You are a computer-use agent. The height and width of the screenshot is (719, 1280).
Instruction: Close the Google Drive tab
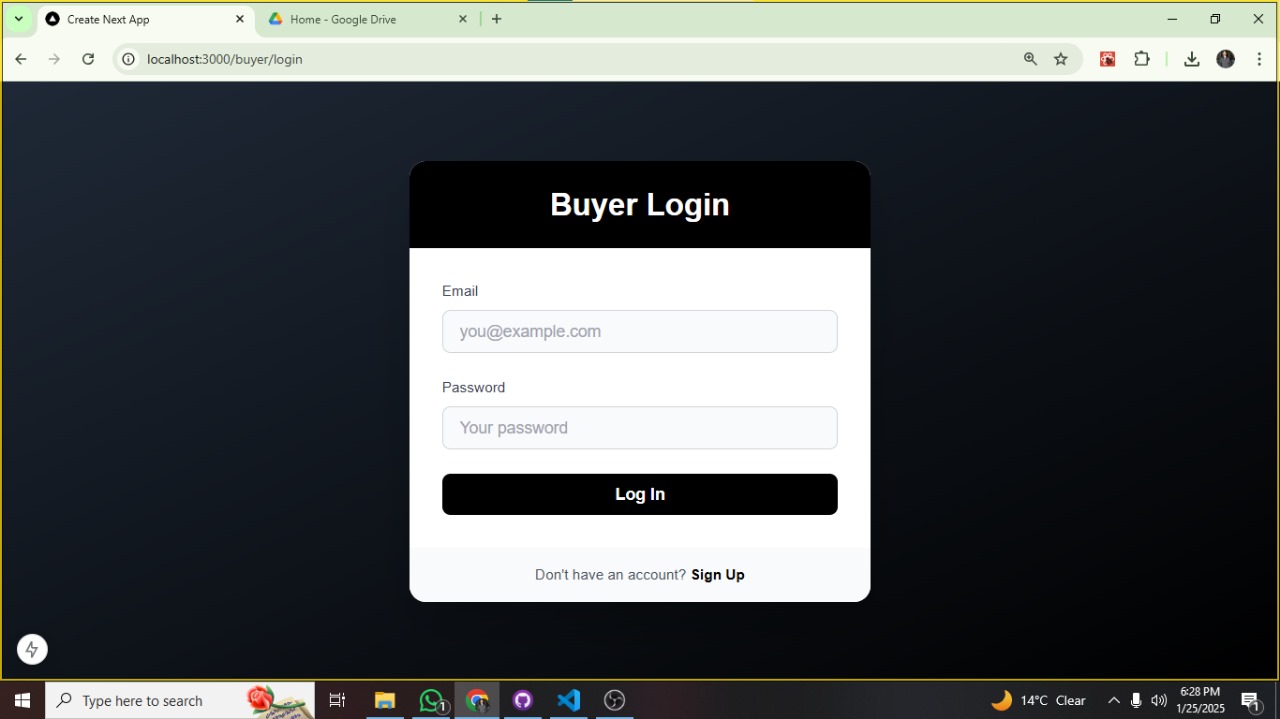[x=463, y=19]
